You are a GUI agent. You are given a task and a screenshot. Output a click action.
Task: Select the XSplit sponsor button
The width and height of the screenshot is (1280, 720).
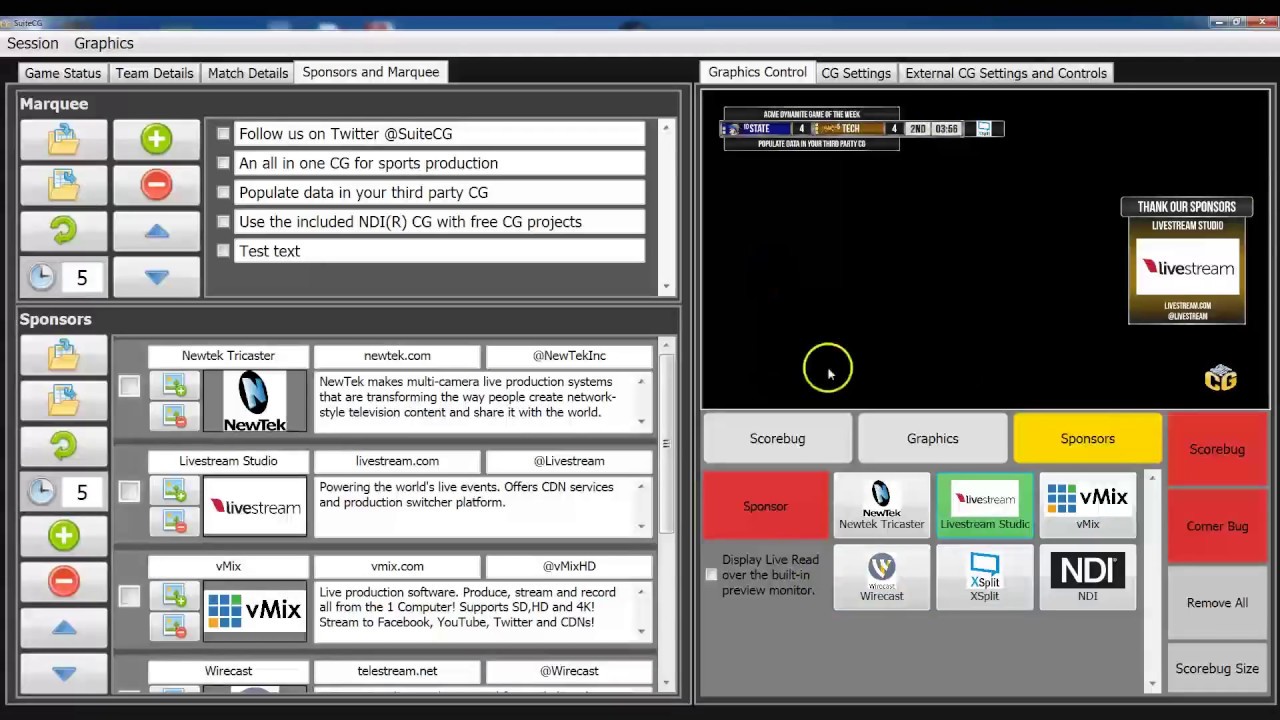(984, 577)
